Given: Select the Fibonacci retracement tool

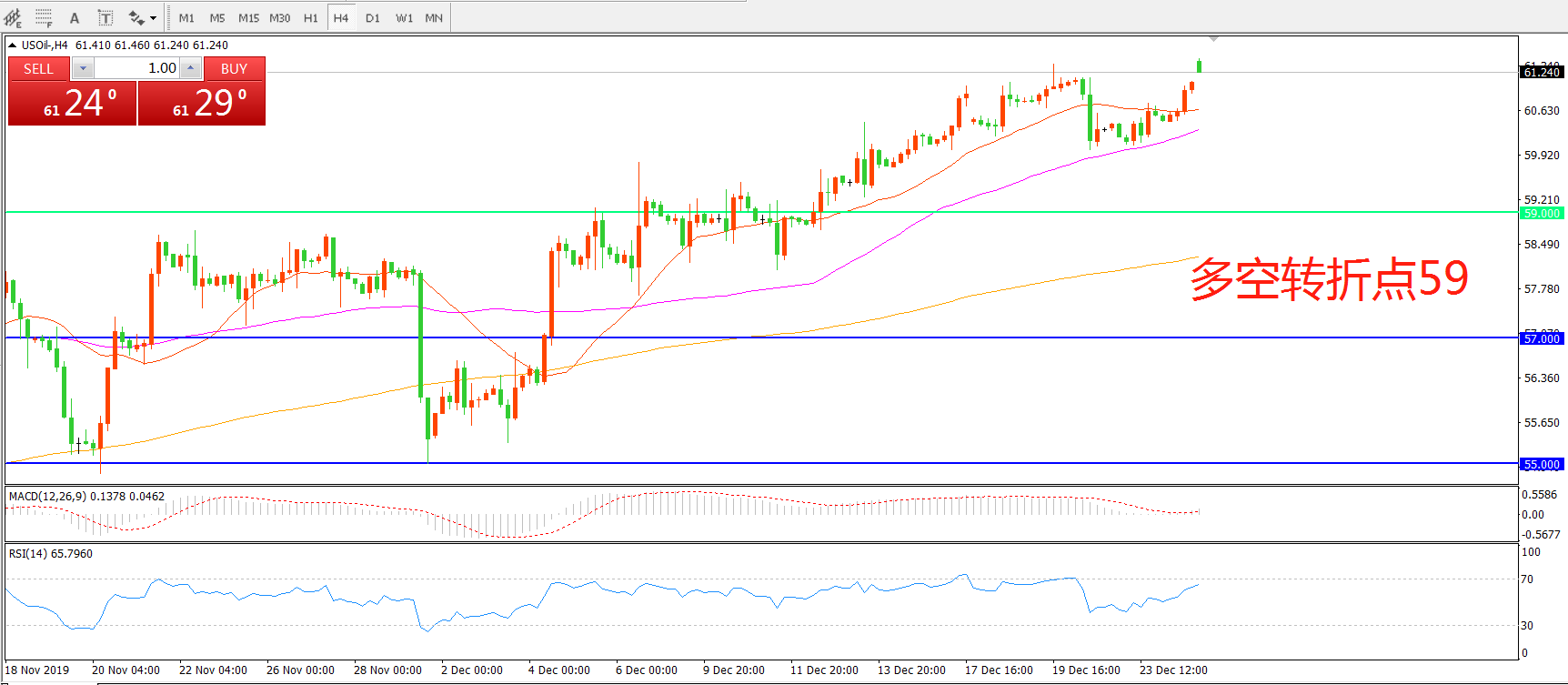Looking at the screenshot, I should click(43, 17).
